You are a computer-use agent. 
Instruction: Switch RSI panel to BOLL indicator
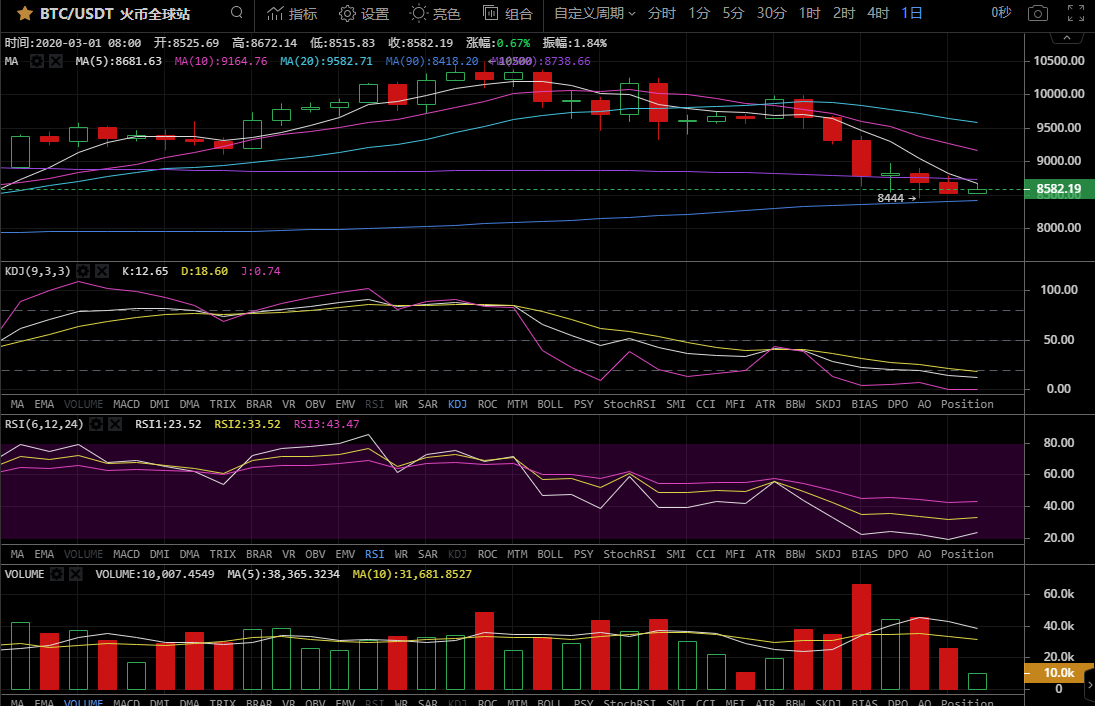pyautogui.click(x=550, y=554)
